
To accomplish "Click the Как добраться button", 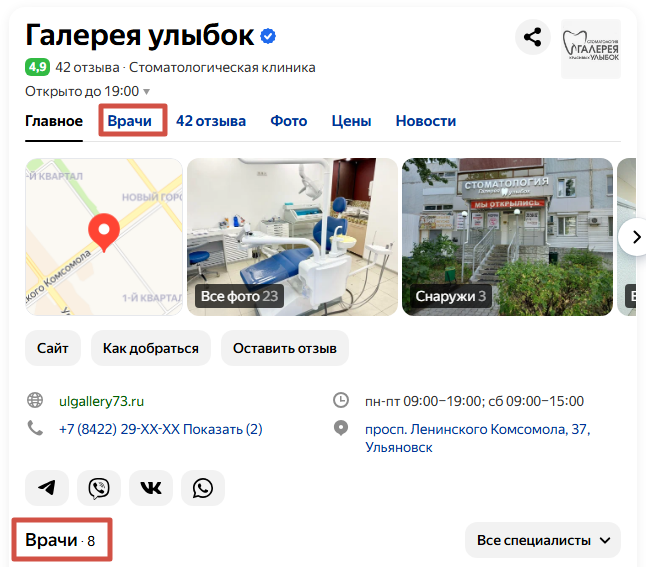I will [x=151, y=348].
